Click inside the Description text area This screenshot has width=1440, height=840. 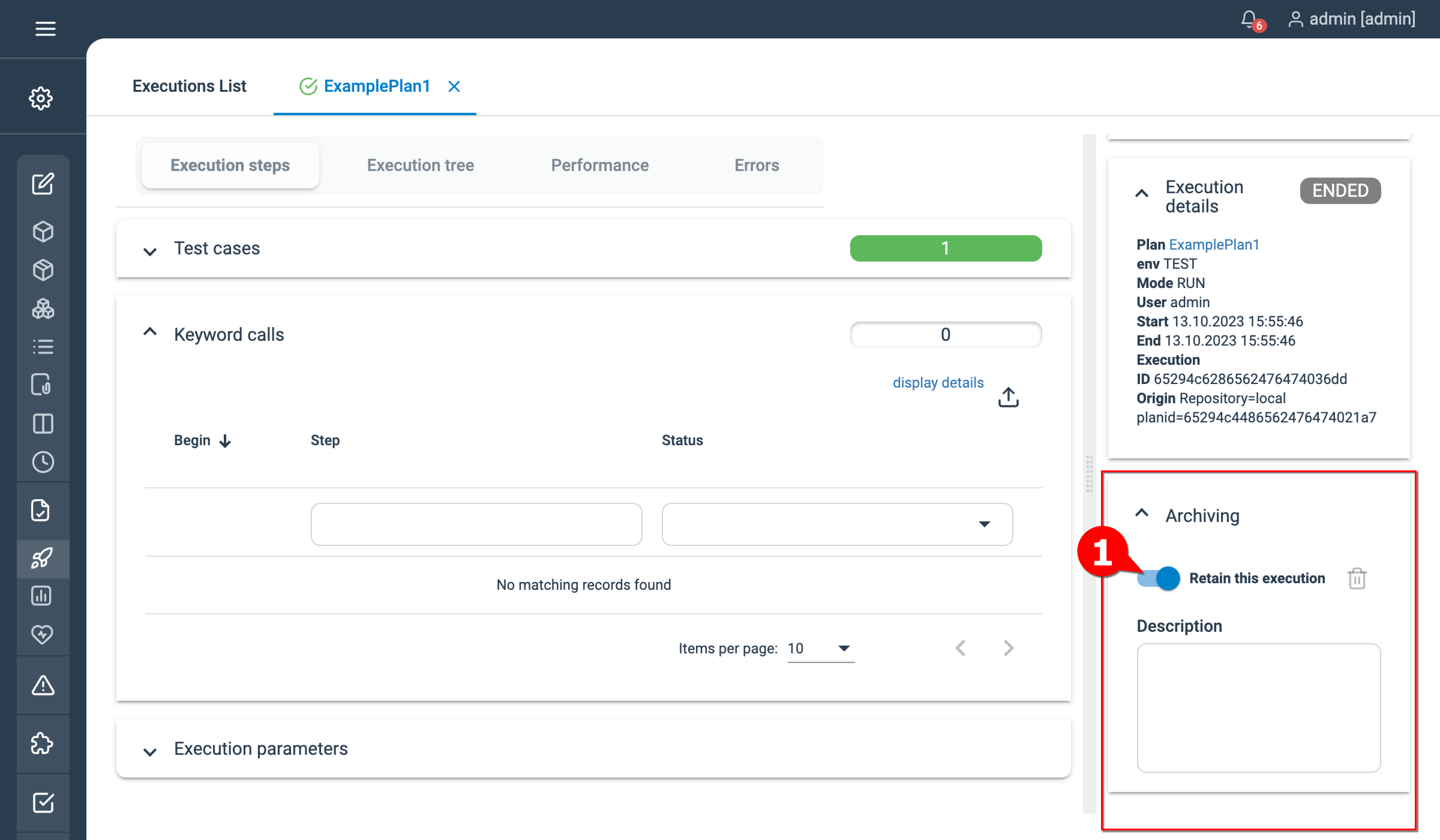coord(1258,709)
